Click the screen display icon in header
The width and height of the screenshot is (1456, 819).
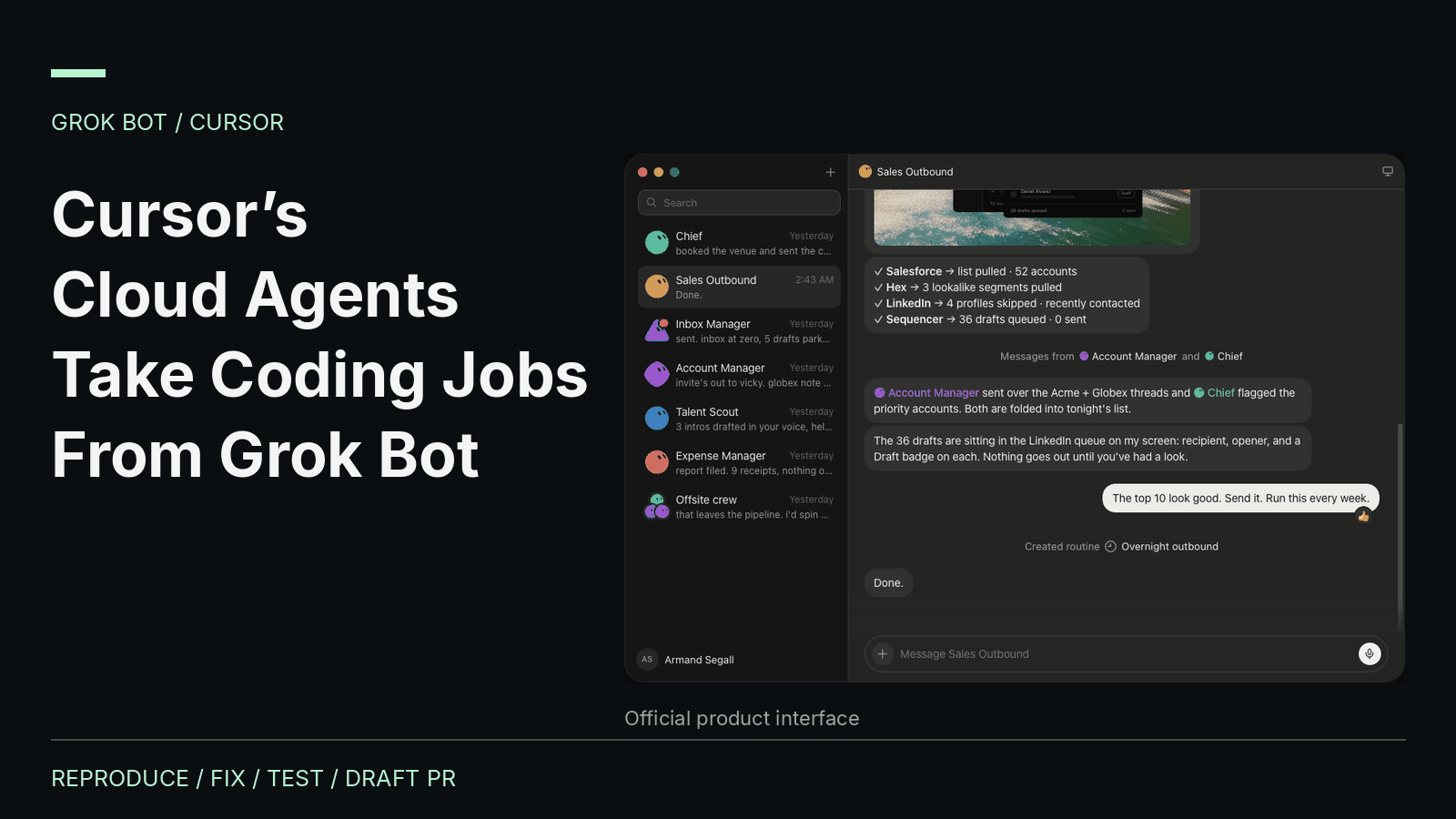1388,171
